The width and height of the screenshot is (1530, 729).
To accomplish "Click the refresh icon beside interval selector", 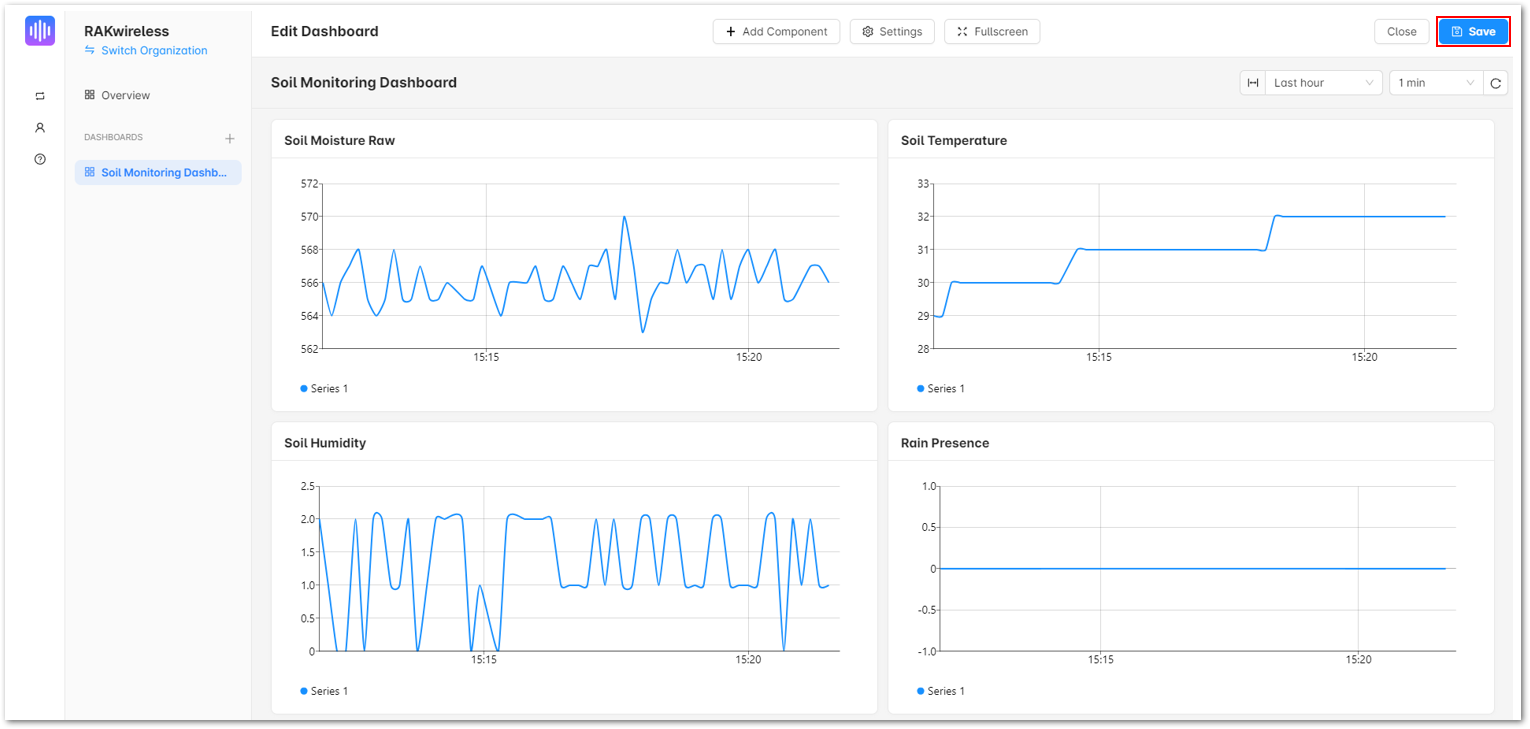I will [1496, 83].
